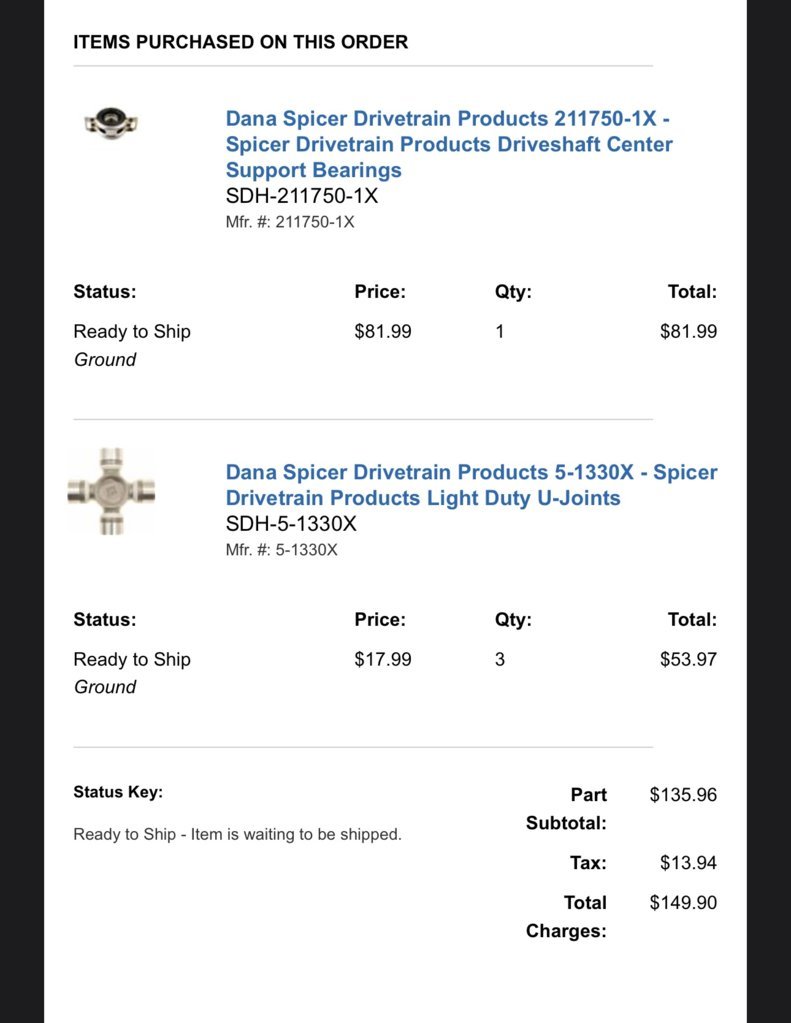This screenshot has height=1023, width=791.
Task: Click the $135.96 part subtotal amount
Action: tap(683, 795)
